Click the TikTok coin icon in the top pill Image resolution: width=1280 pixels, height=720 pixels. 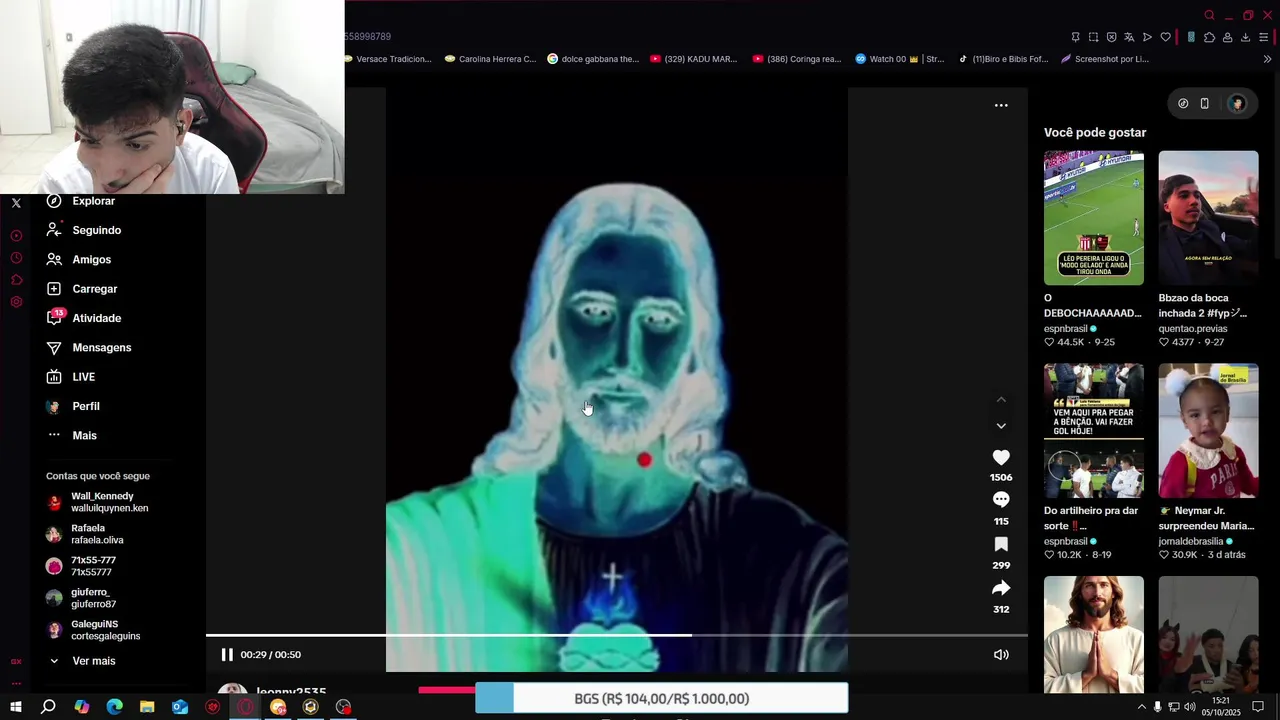pyautogui.click(x=1183, y=103)
